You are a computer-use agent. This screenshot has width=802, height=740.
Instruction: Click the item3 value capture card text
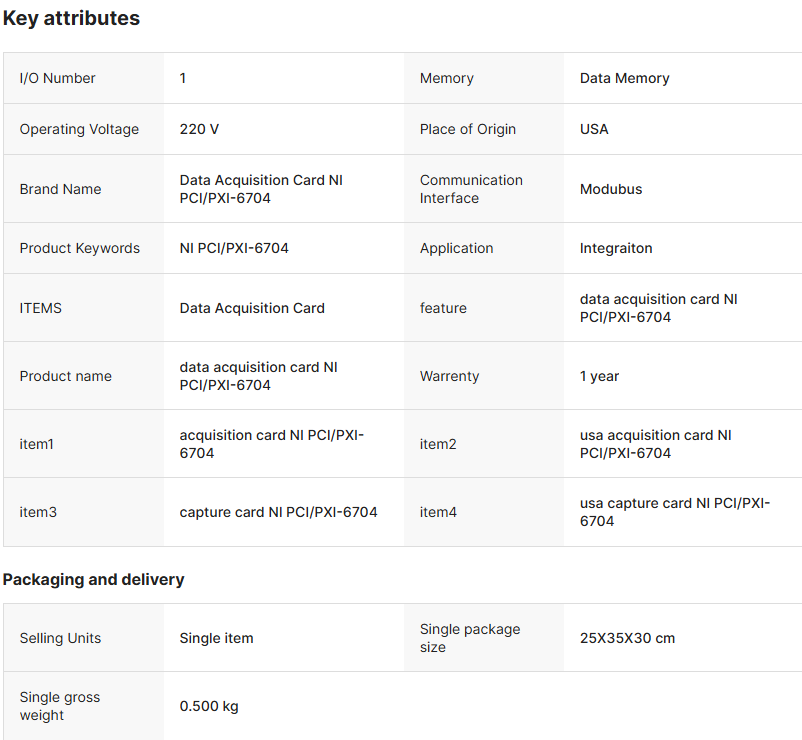point(278,512)
